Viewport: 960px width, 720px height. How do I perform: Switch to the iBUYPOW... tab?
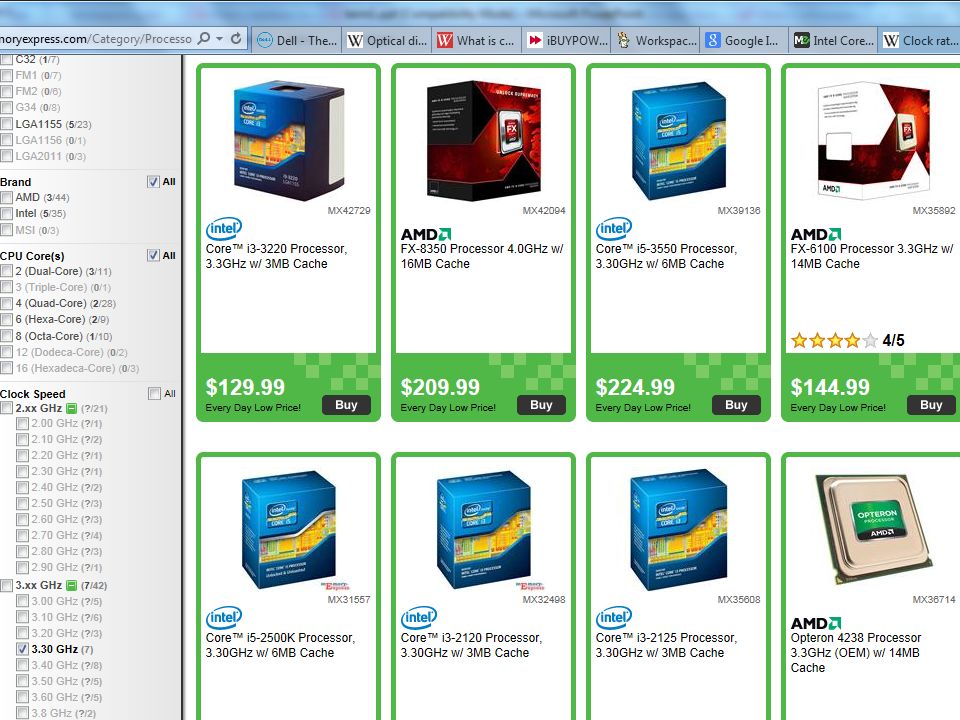tap(567, 41)
